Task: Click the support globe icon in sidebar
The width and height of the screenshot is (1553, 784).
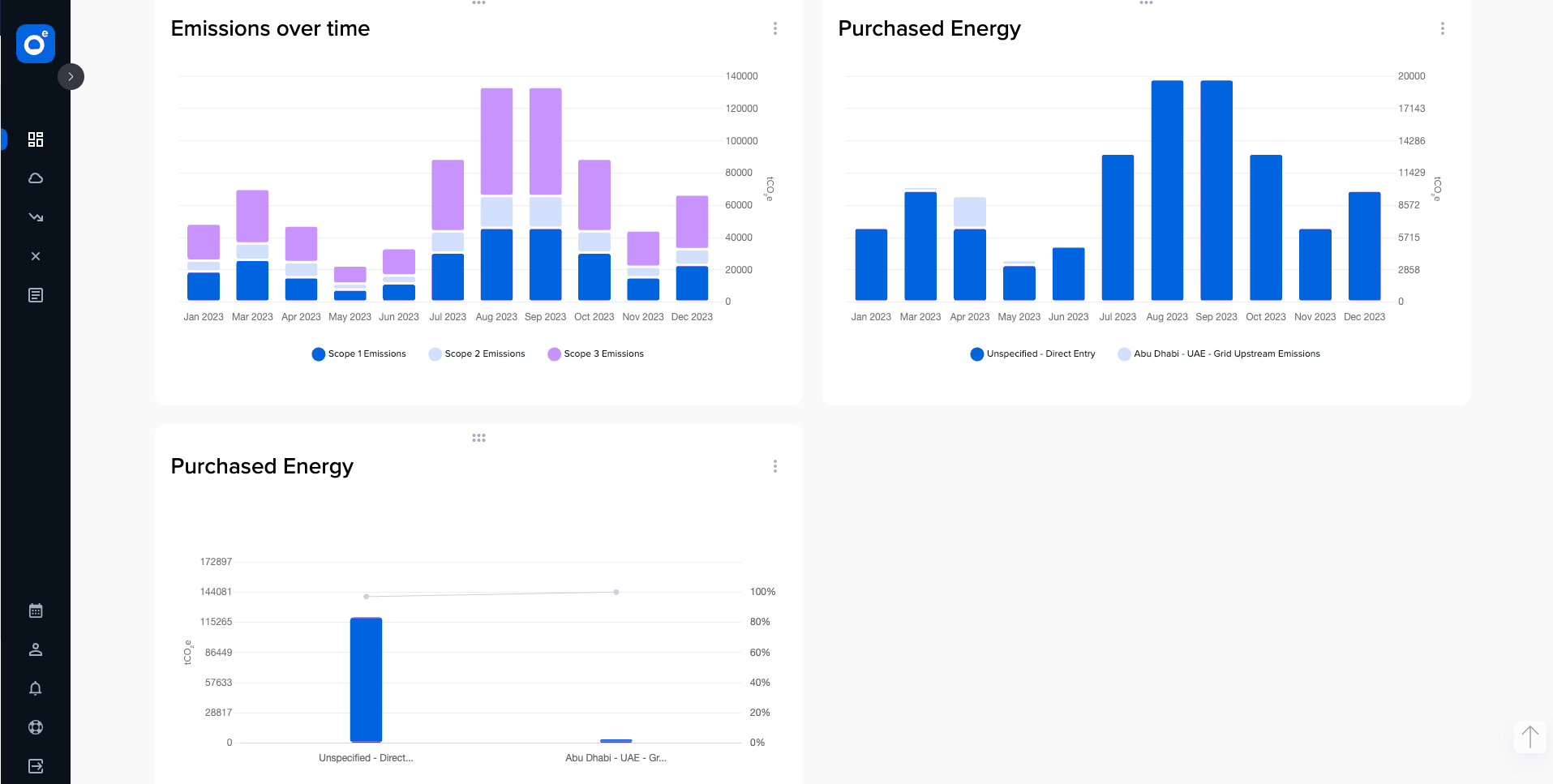Action: 35,726
